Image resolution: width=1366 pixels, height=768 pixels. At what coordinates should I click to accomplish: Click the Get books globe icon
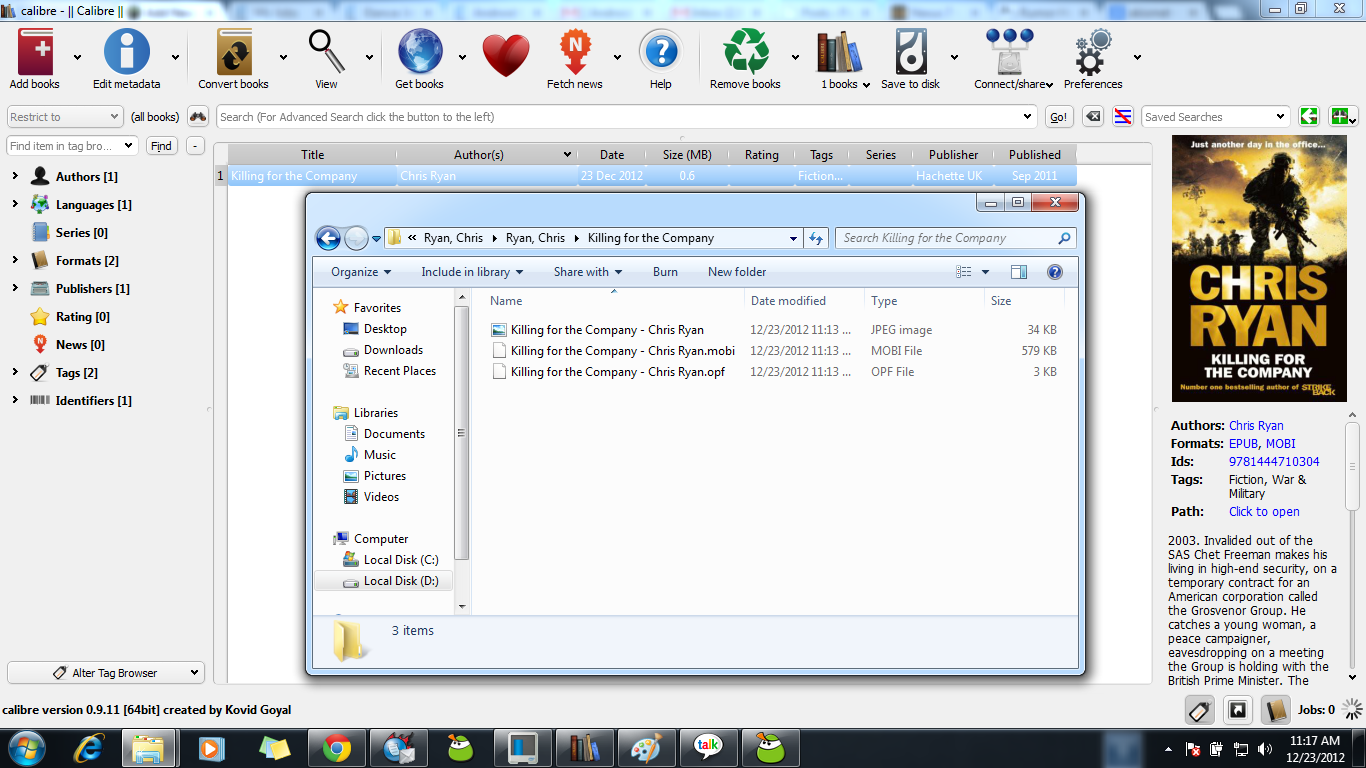coord(418,50)
